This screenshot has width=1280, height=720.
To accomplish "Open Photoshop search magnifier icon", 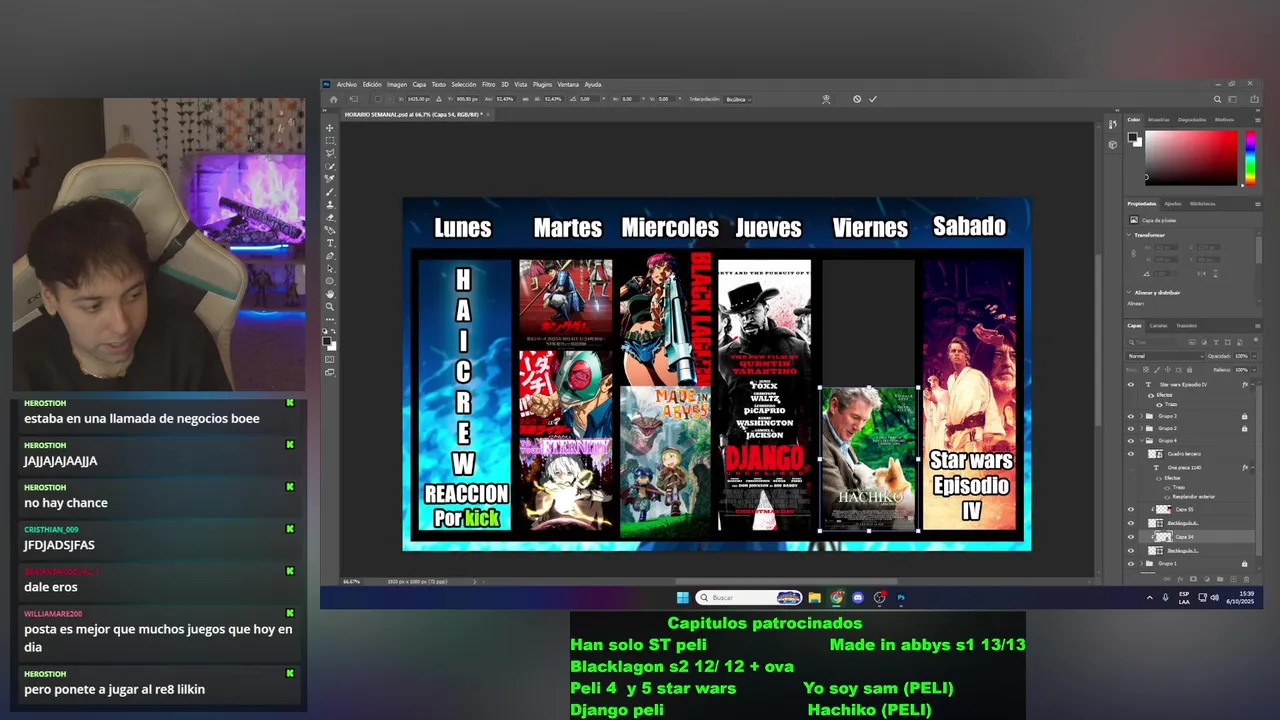I will (1217, 99).
